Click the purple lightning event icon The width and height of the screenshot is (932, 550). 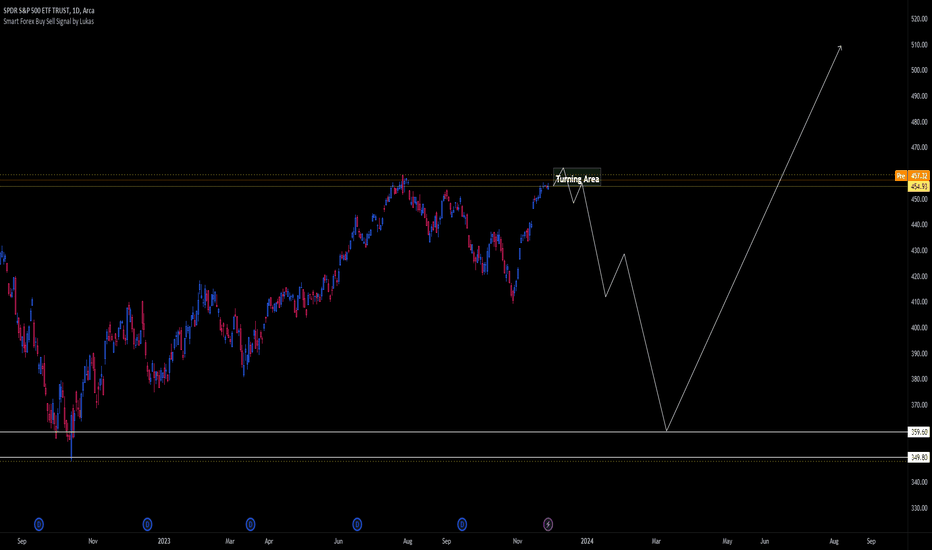click(548, 524)
